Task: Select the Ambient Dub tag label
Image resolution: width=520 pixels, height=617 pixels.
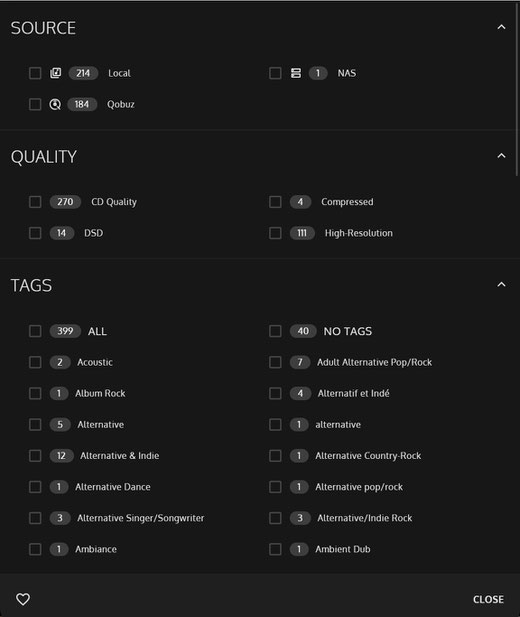Action: 342,549
